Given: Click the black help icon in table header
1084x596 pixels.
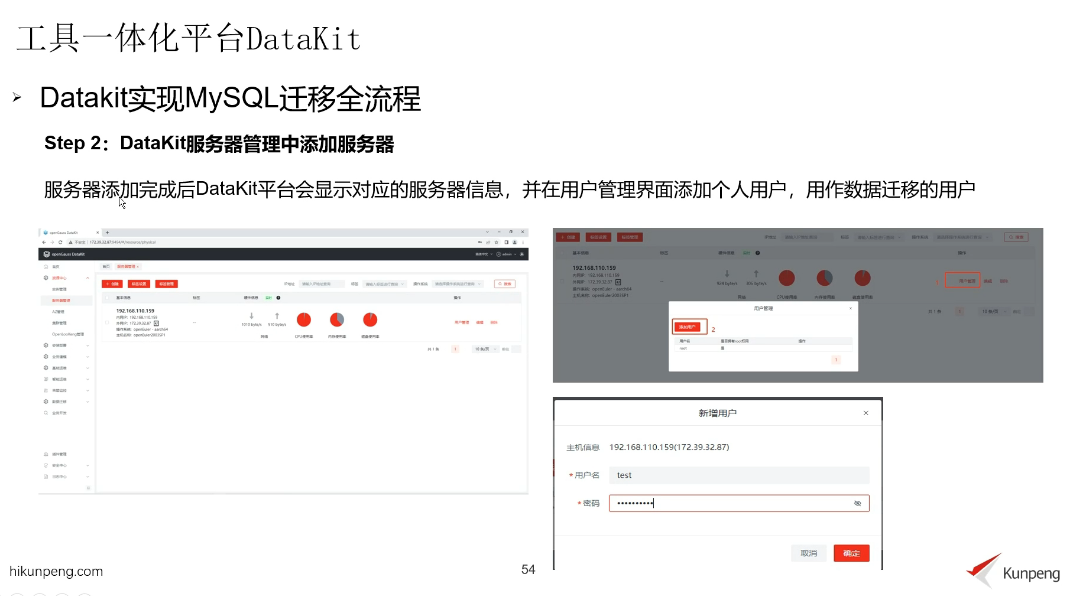Looking at the screenshot, I should tap(279, 298).
